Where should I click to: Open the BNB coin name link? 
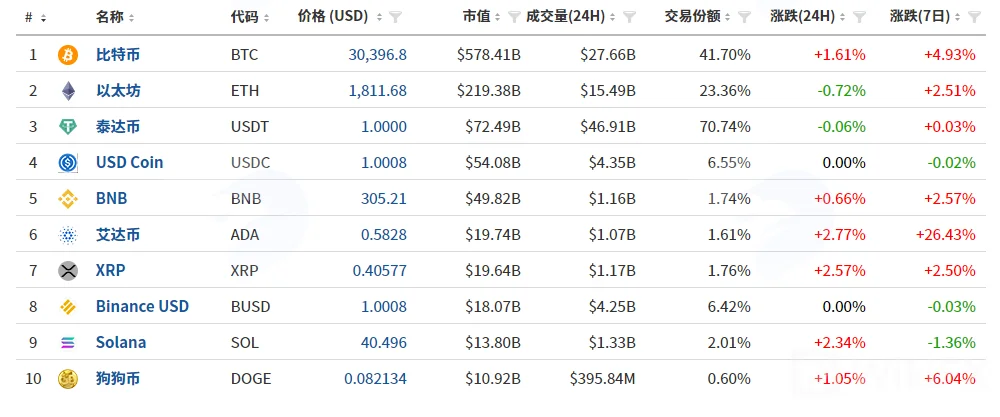point(112,198)
